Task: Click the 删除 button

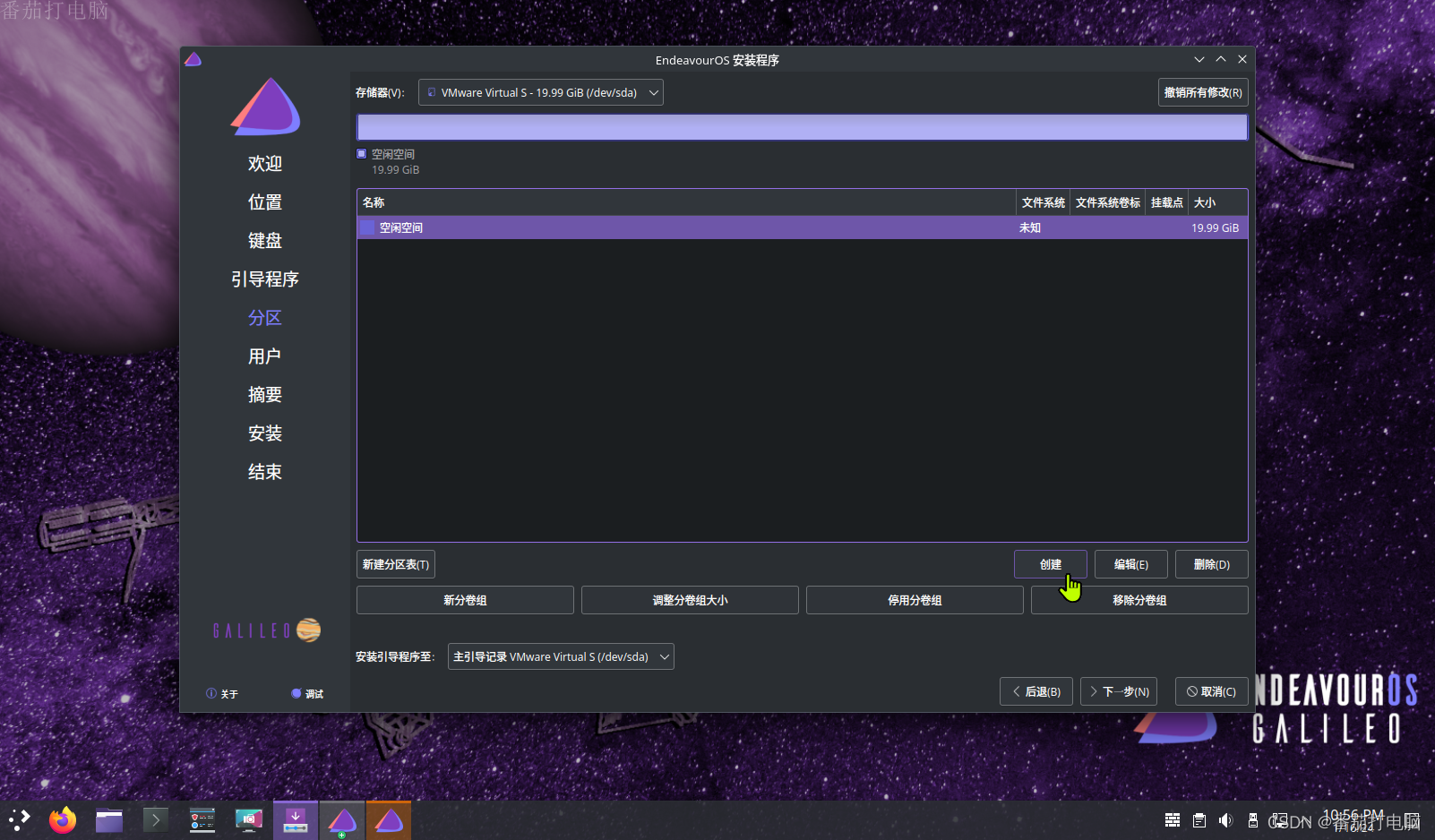Action: pos(1212,564)
